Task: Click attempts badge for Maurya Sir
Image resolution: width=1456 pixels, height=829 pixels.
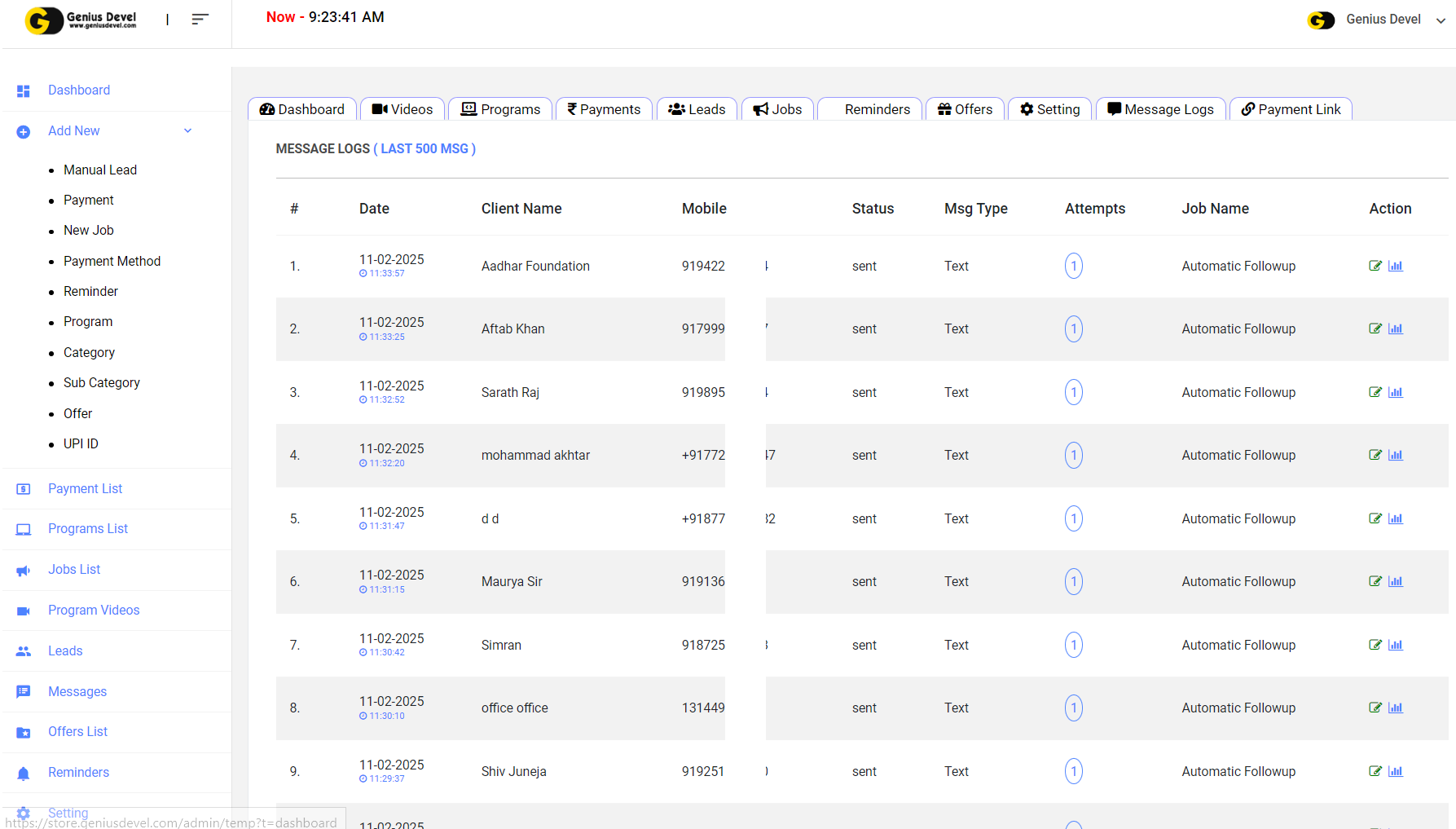Action: click(1073, 582)
